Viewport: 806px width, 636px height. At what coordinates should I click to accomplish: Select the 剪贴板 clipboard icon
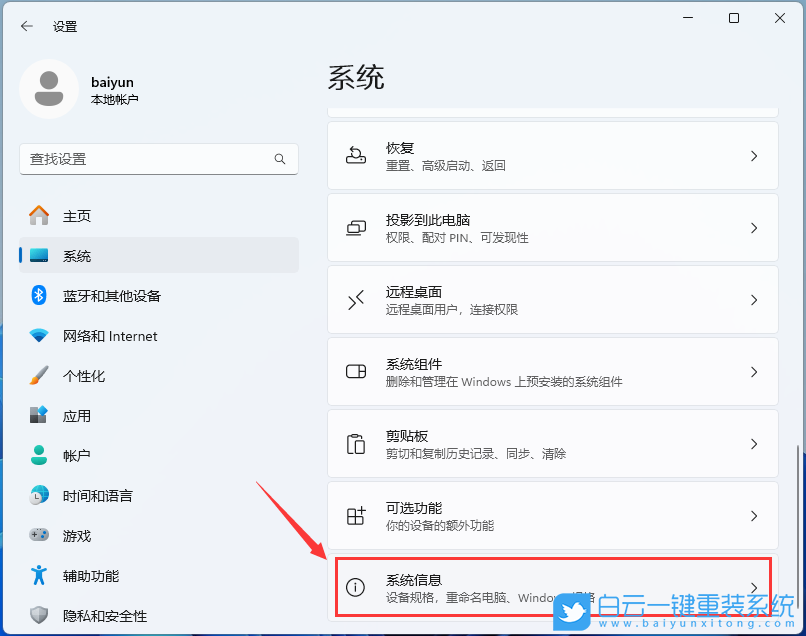coord(356,444)
